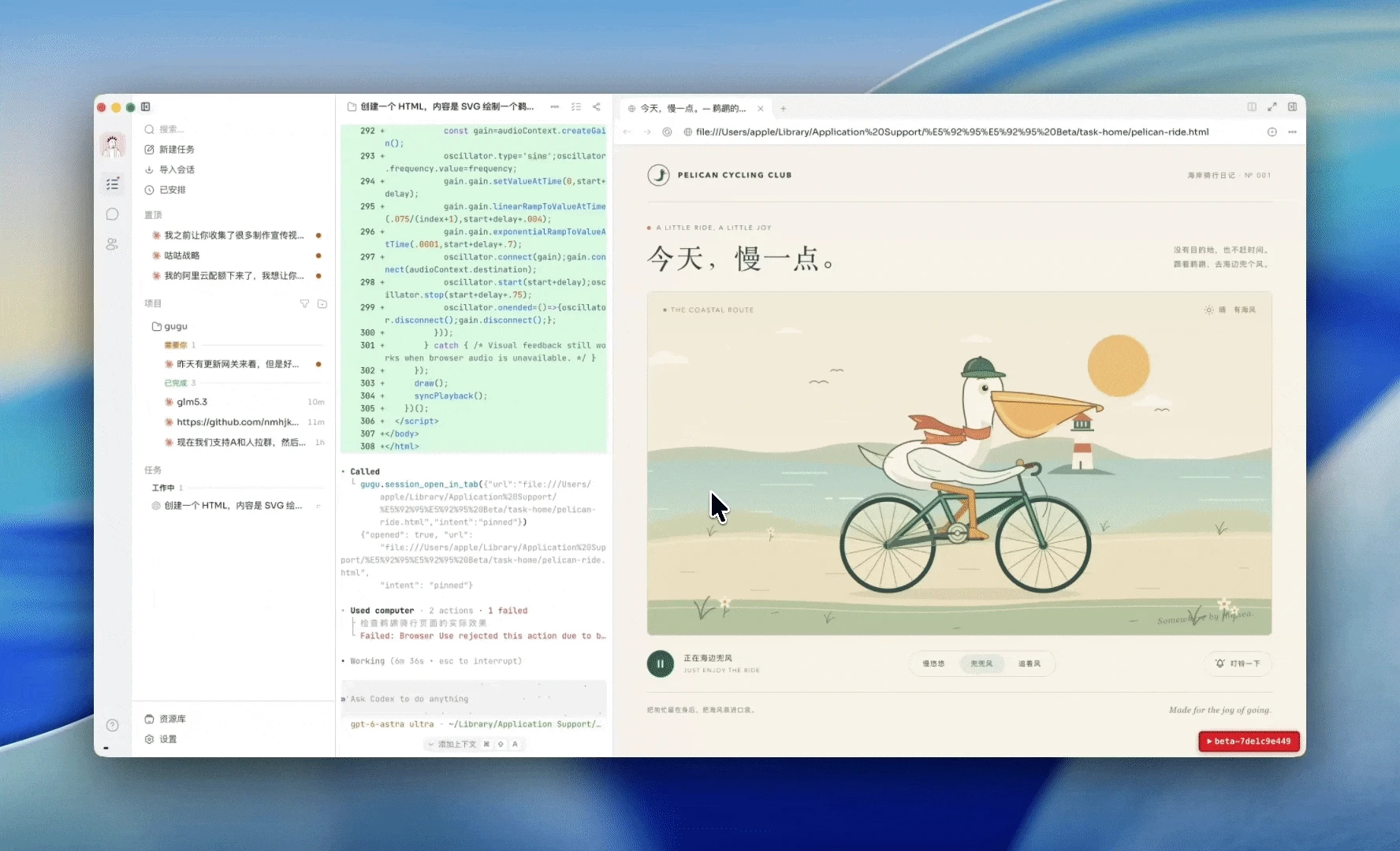Toggle the chat header checklist icon
This screenshot has width=1400, height=851.
pyautogui.click(x=576, y=106)
